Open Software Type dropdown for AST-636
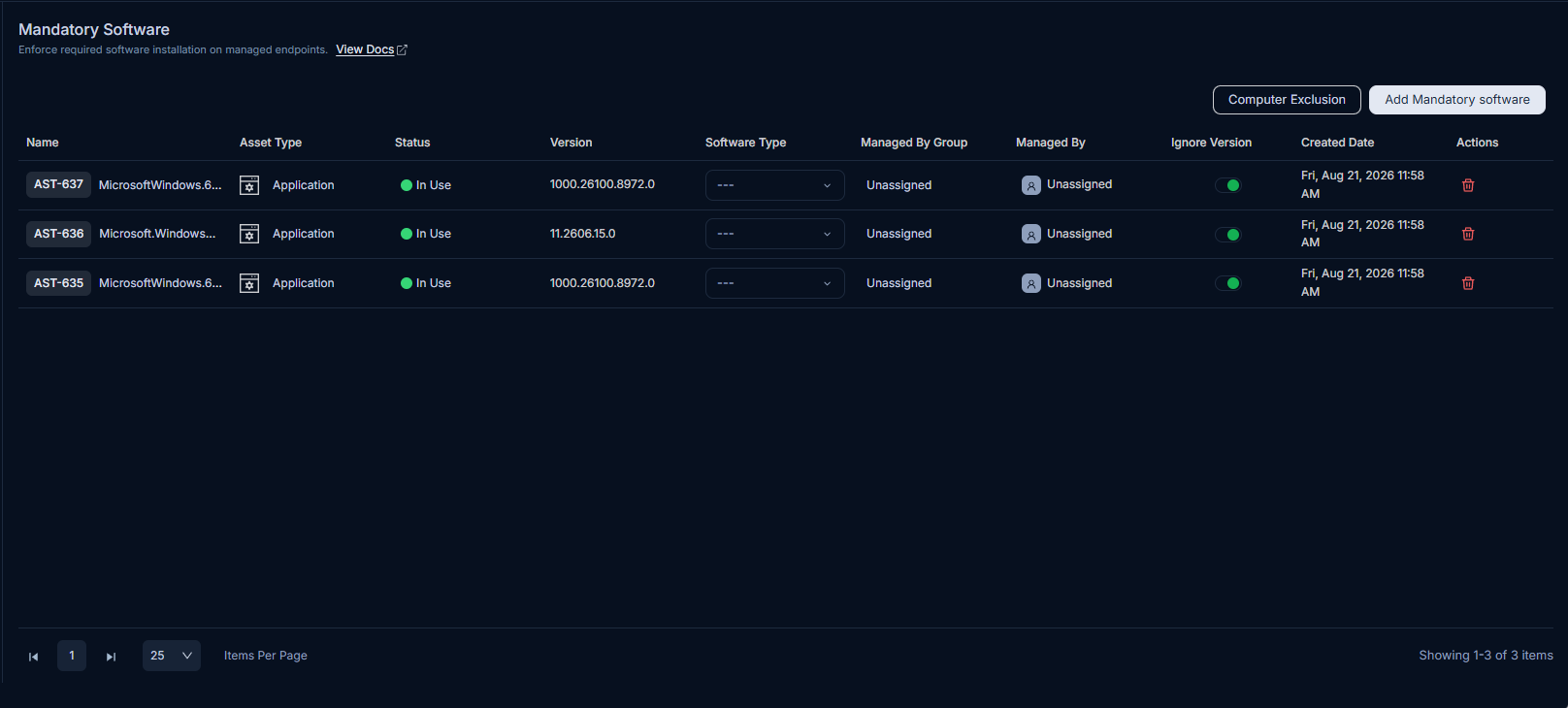The image size is (1568, 708). point(774,234)
